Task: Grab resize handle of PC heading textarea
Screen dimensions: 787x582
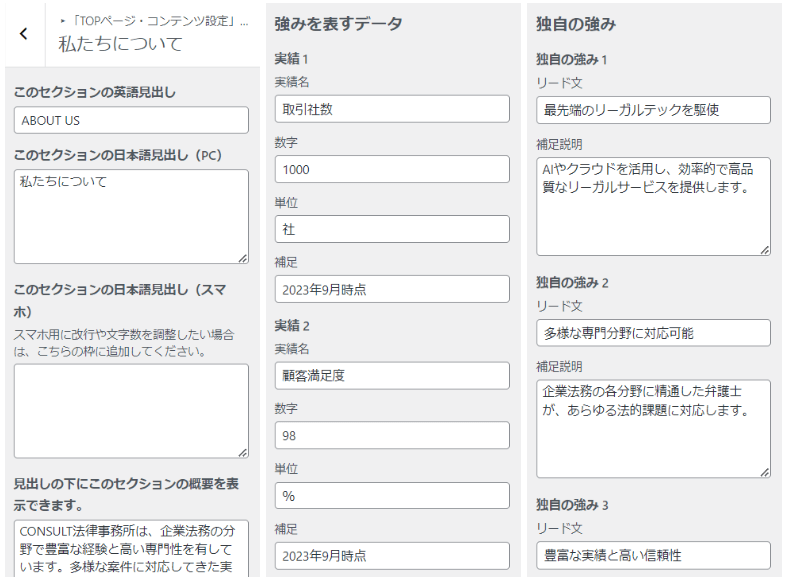Action: (243, 258)
